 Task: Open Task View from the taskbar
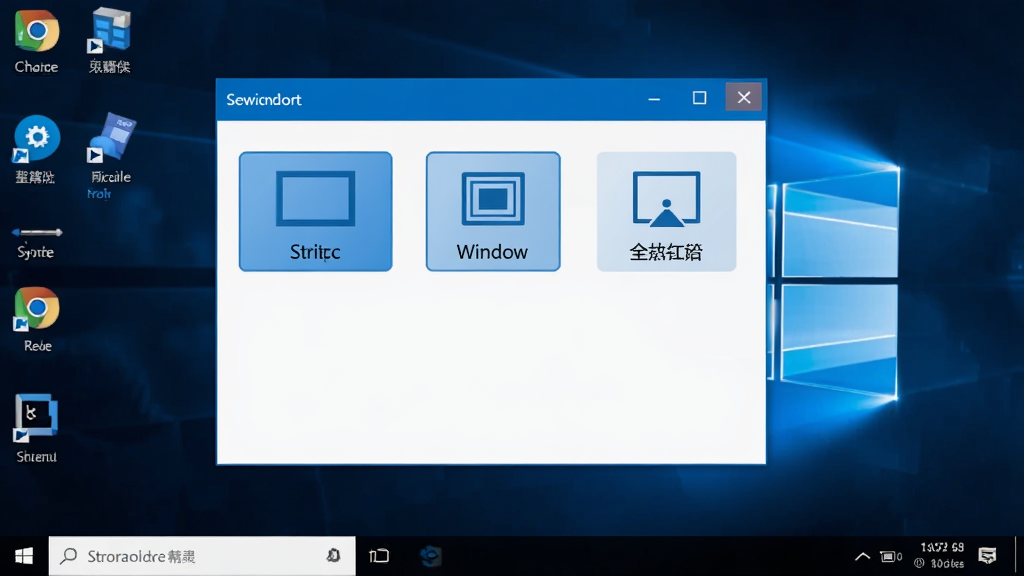(x=379, y=556)
